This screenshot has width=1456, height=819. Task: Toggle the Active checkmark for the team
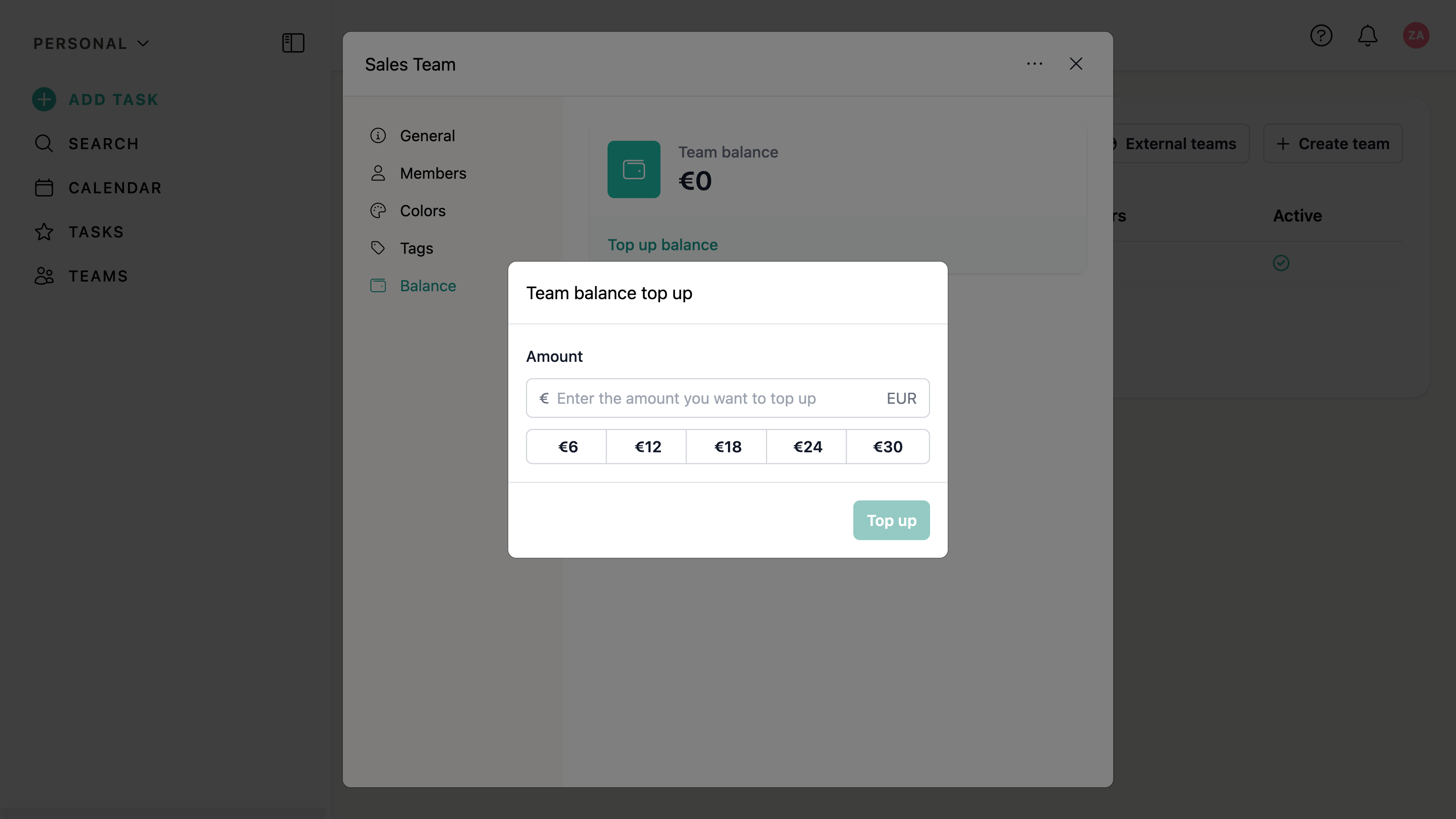point(1281,263)
